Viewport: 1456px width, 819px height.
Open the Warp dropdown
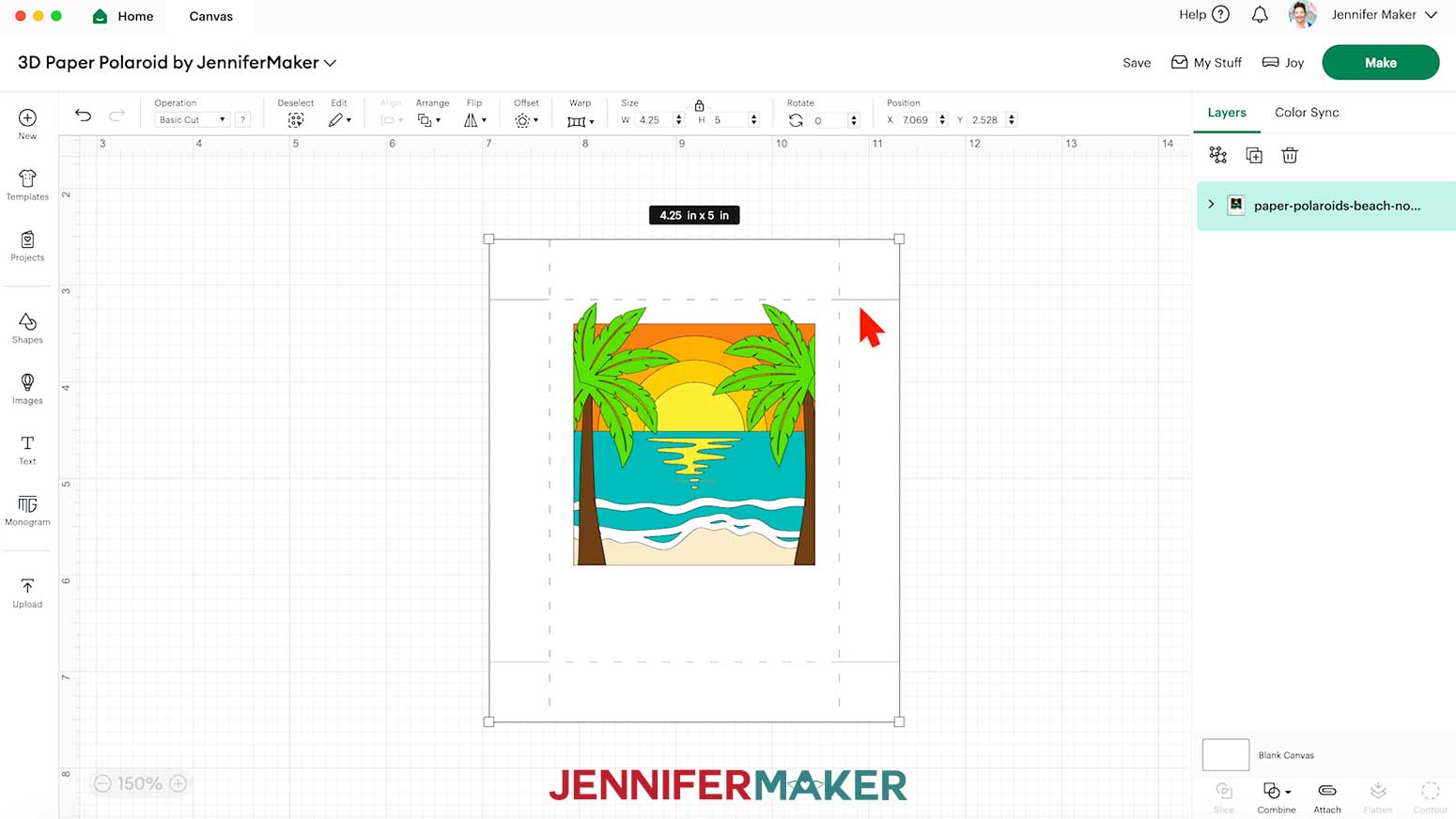581,121
